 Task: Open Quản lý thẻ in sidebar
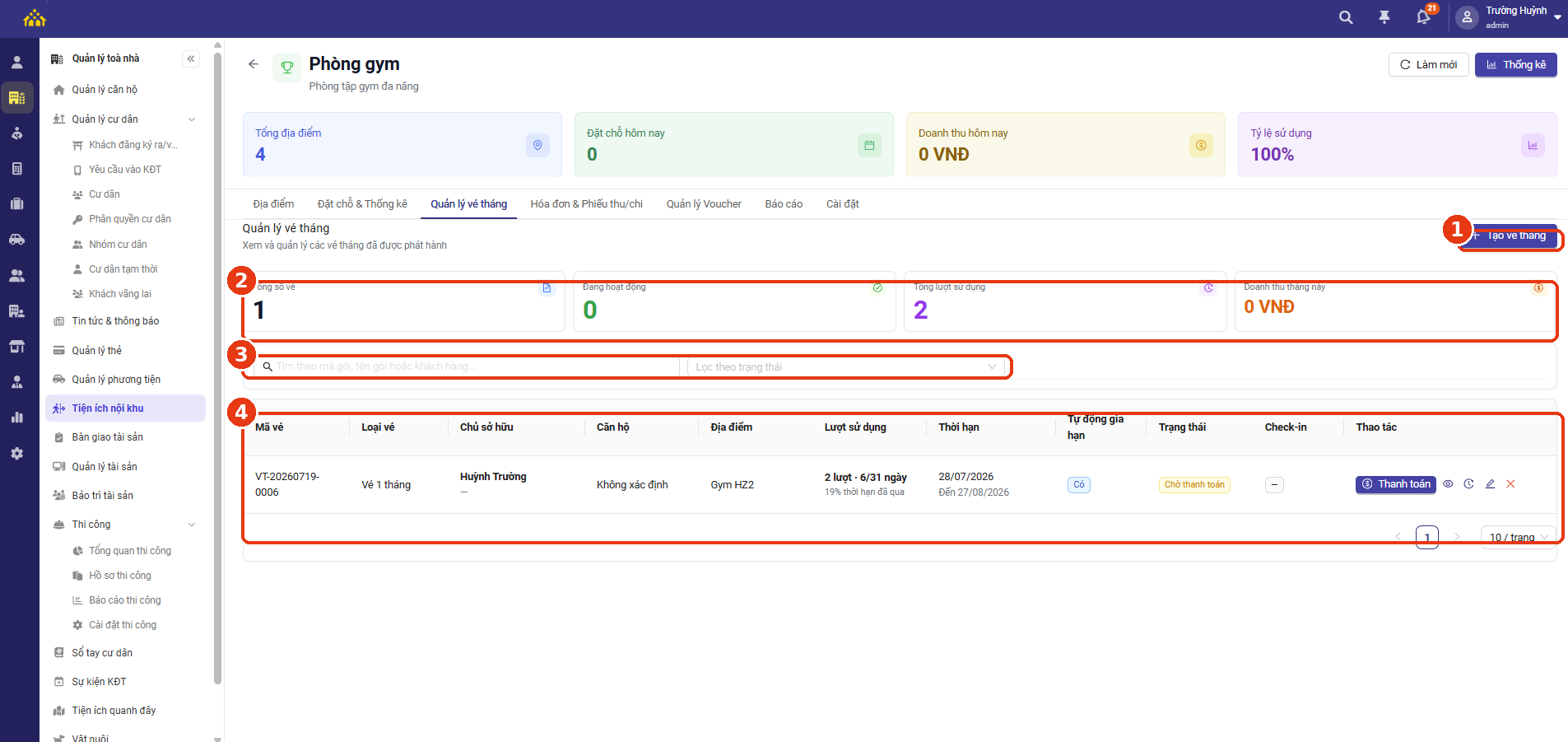point(125,351)
